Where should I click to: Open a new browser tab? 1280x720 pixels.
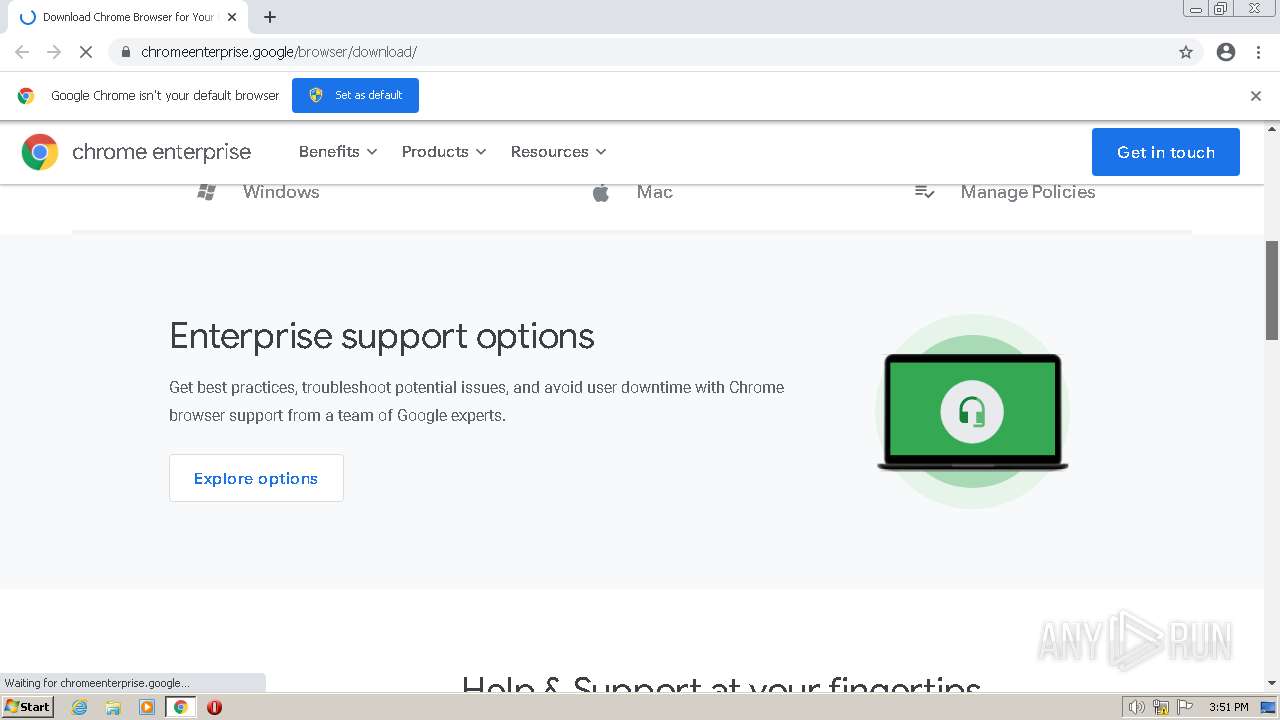tap(270, 17)
